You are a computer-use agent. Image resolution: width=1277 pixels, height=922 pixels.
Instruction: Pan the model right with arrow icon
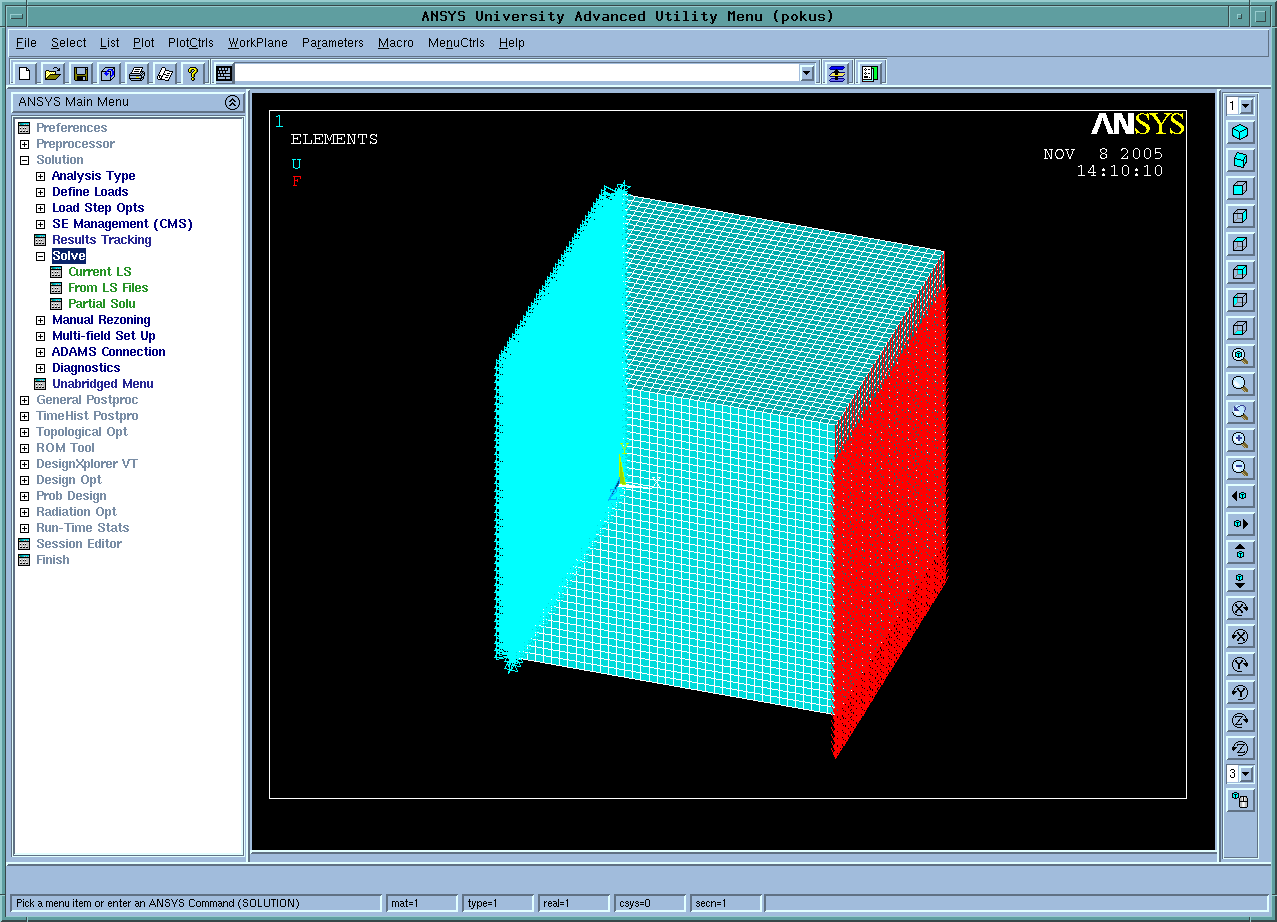click(x=1240, y=524)
